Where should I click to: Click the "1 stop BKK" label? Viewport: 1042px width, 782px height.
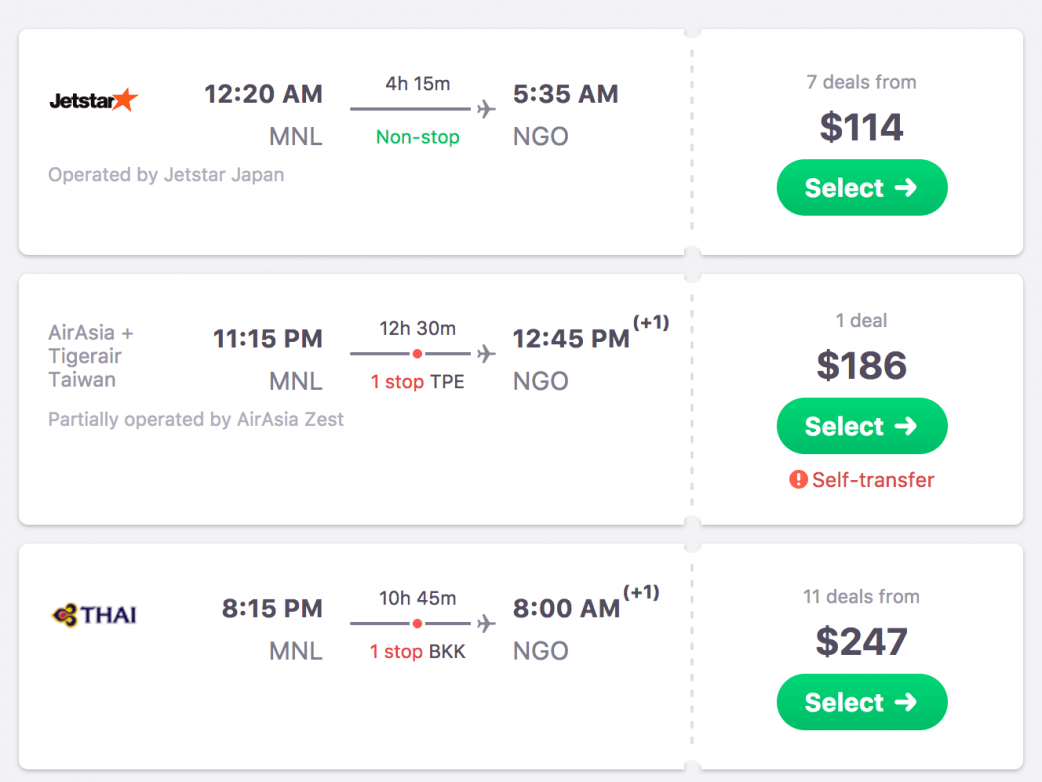coord(417,652)
